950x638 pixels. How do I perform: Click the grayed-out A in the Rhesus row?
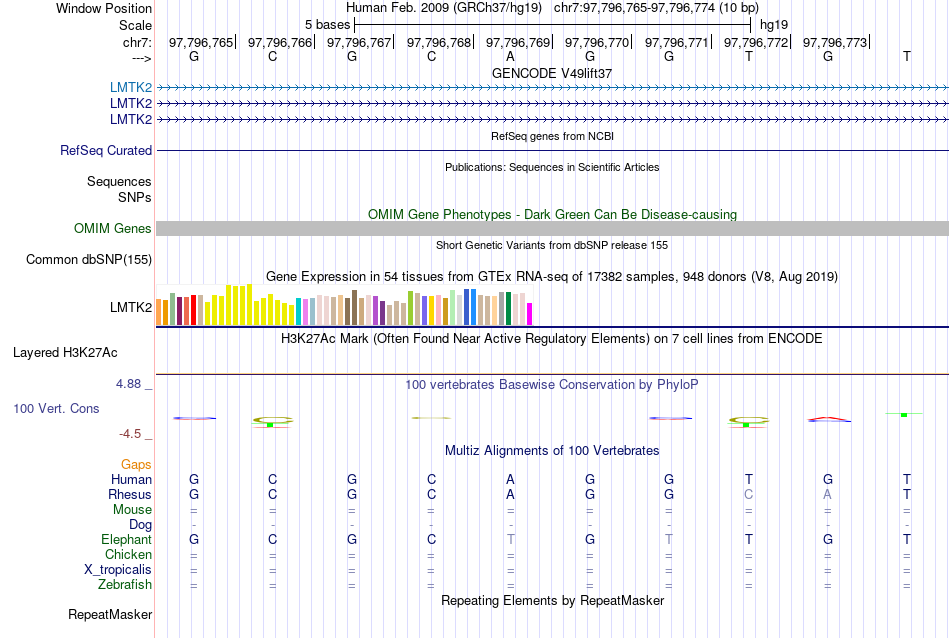[x=828, y=494]
